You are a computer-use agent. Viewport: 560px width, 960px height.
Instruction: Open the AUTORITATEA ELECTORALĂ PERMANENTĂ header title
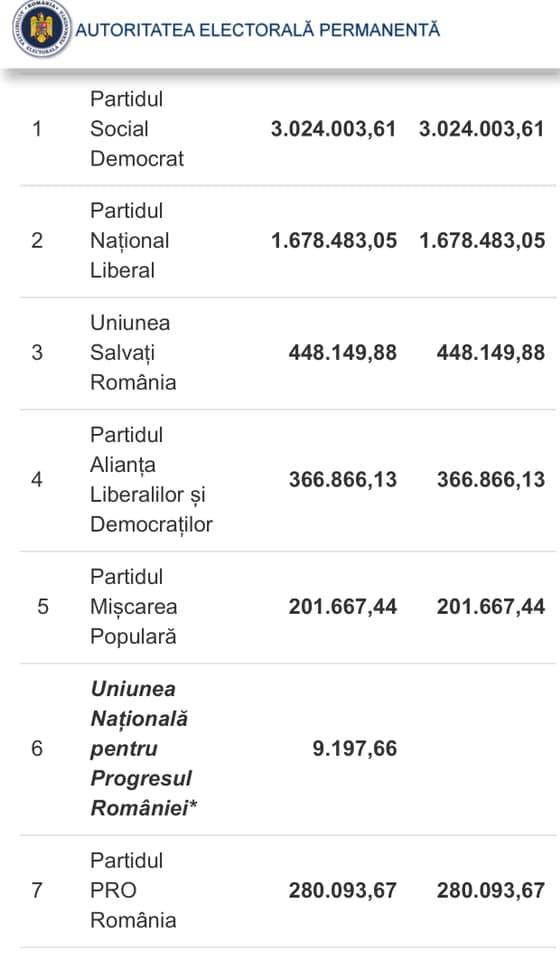pos(258,30)
